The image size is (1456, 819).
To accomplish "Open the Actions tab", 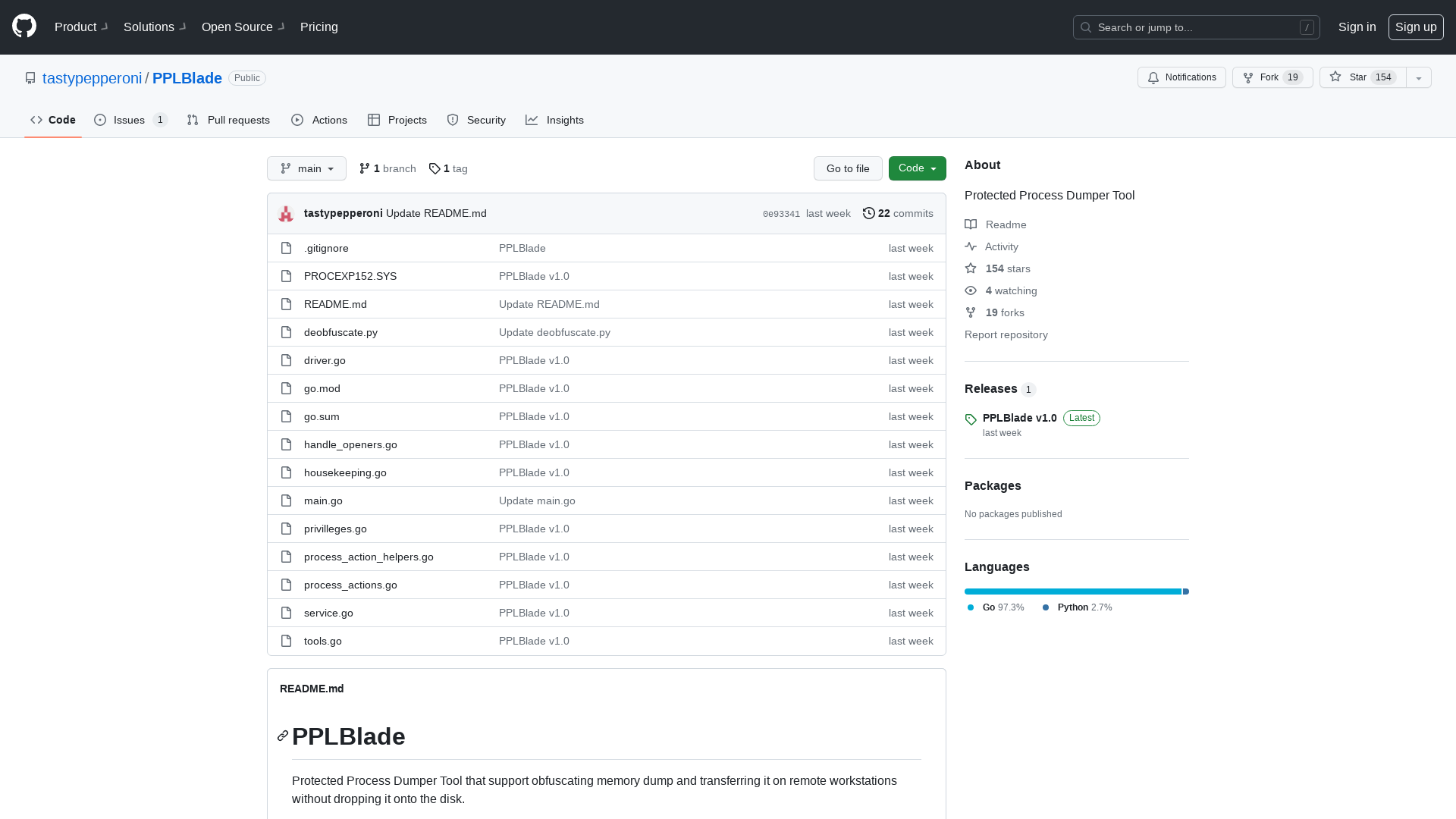I will [319, 120].
